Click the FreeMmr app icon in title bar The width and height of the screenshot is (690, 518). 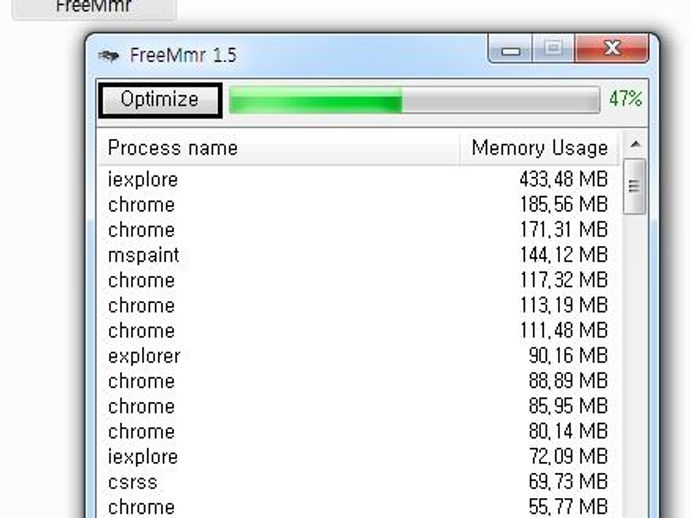tap(108, 56)
